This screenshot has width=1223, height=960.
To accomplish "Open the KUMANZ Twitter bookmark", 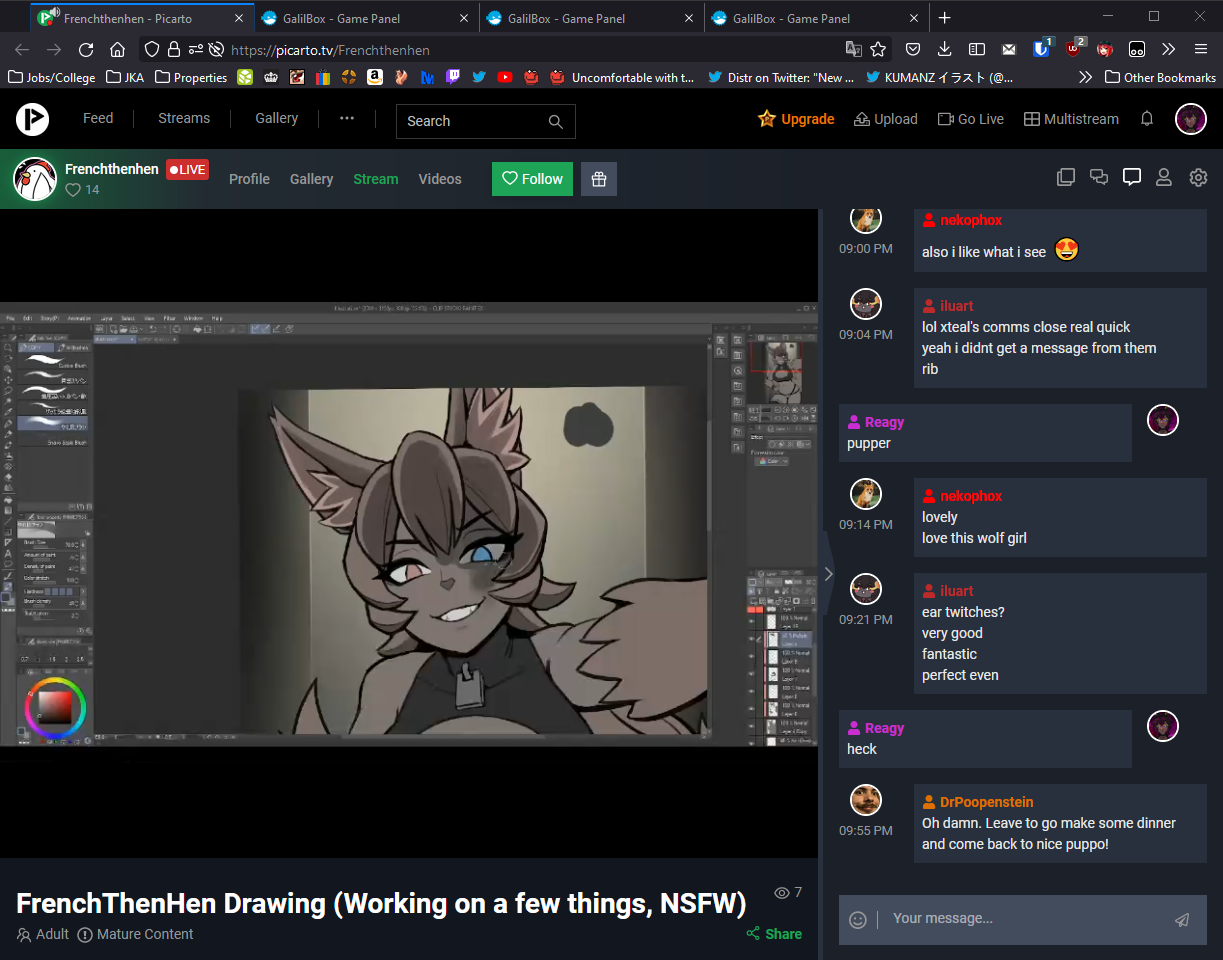I will [x=939, y=77].
